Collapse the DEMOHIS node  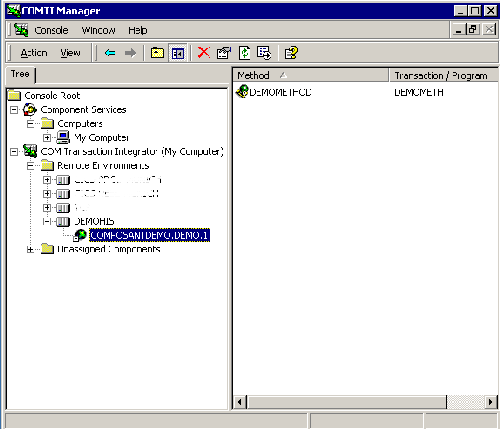(47, 221)
